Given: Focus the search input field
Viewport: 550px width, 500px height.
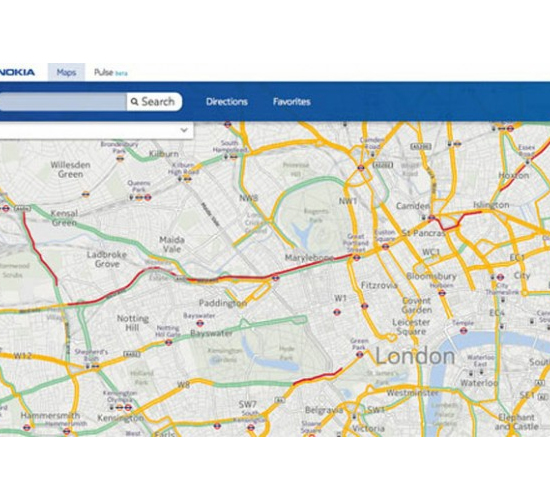Looking at the screenshot, I should 63,102.
